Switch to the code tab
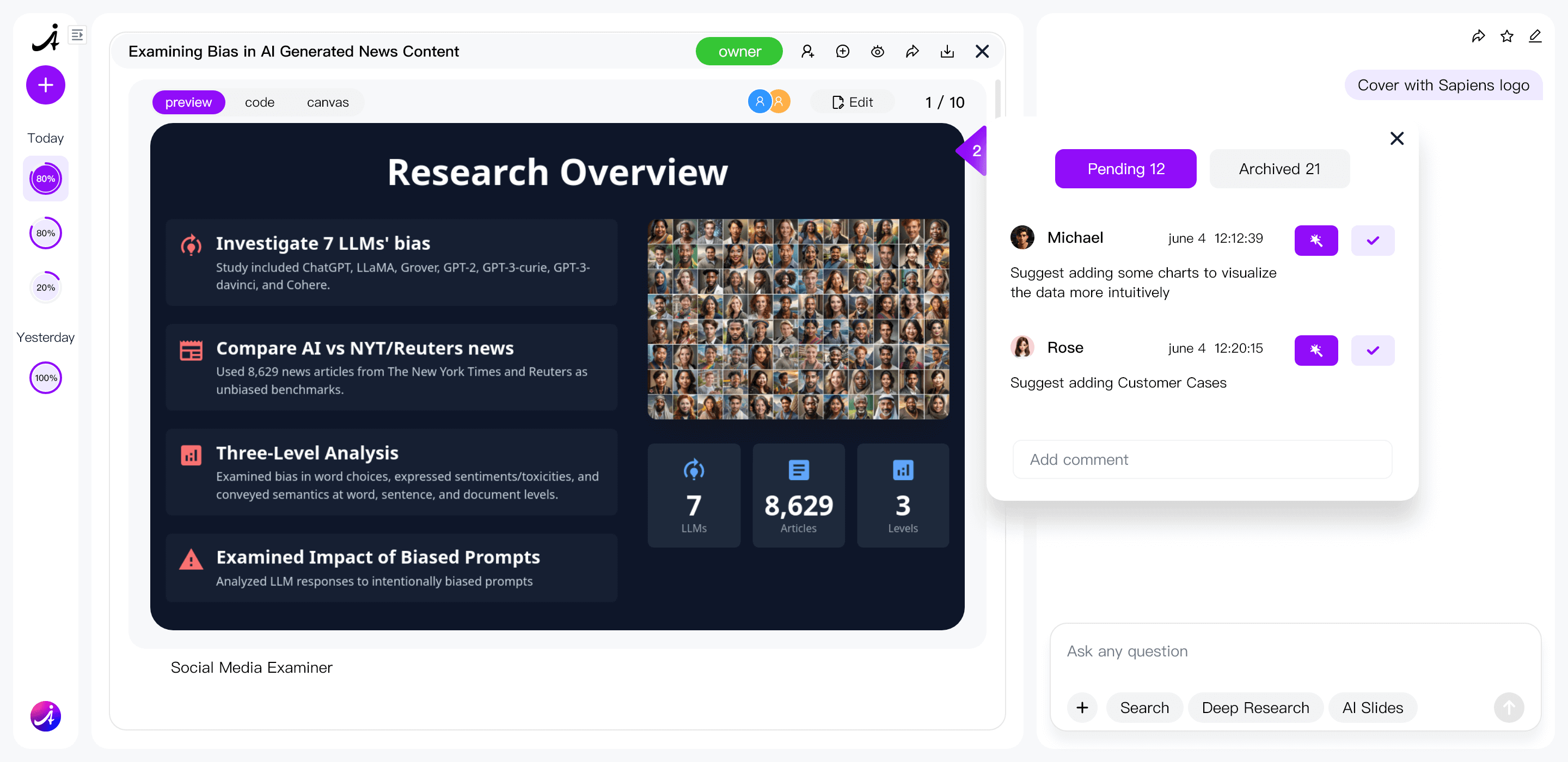The width and height of the screenshot is (1568, 762). pyautogui.click(x=259, y=102)
